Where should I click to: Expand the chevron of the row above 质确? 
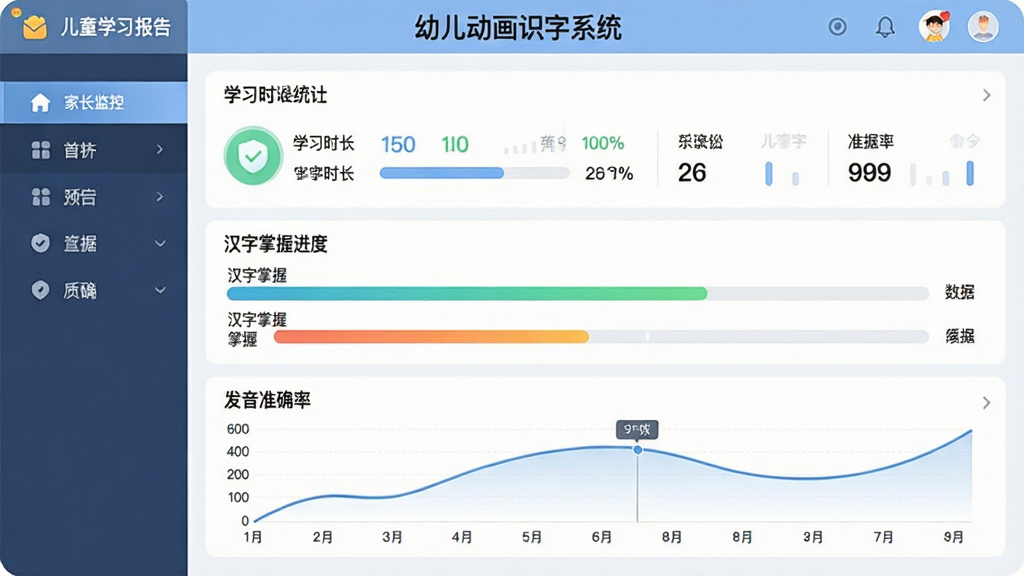(160, 244)
